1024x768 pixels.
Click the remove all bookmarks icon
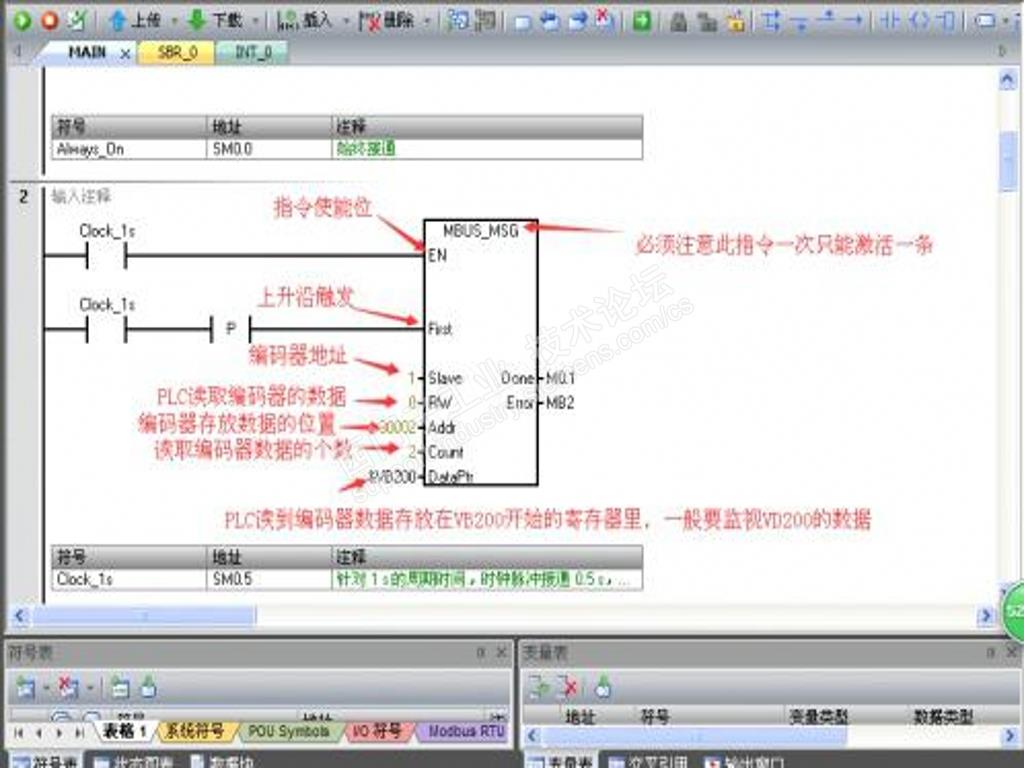pos(605,21)
